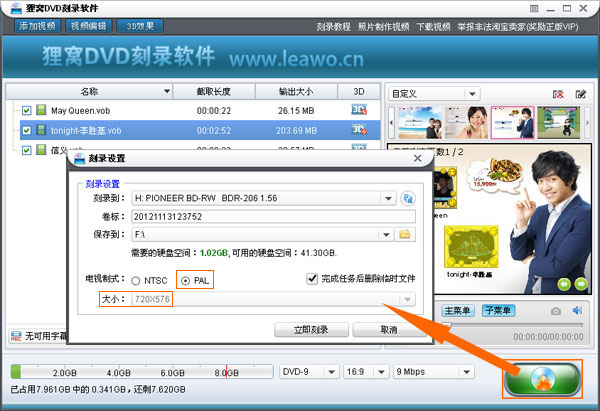The image size is (600, 411).
Task: Click green next-page arrow in menu preview
Action: point(581,284)
